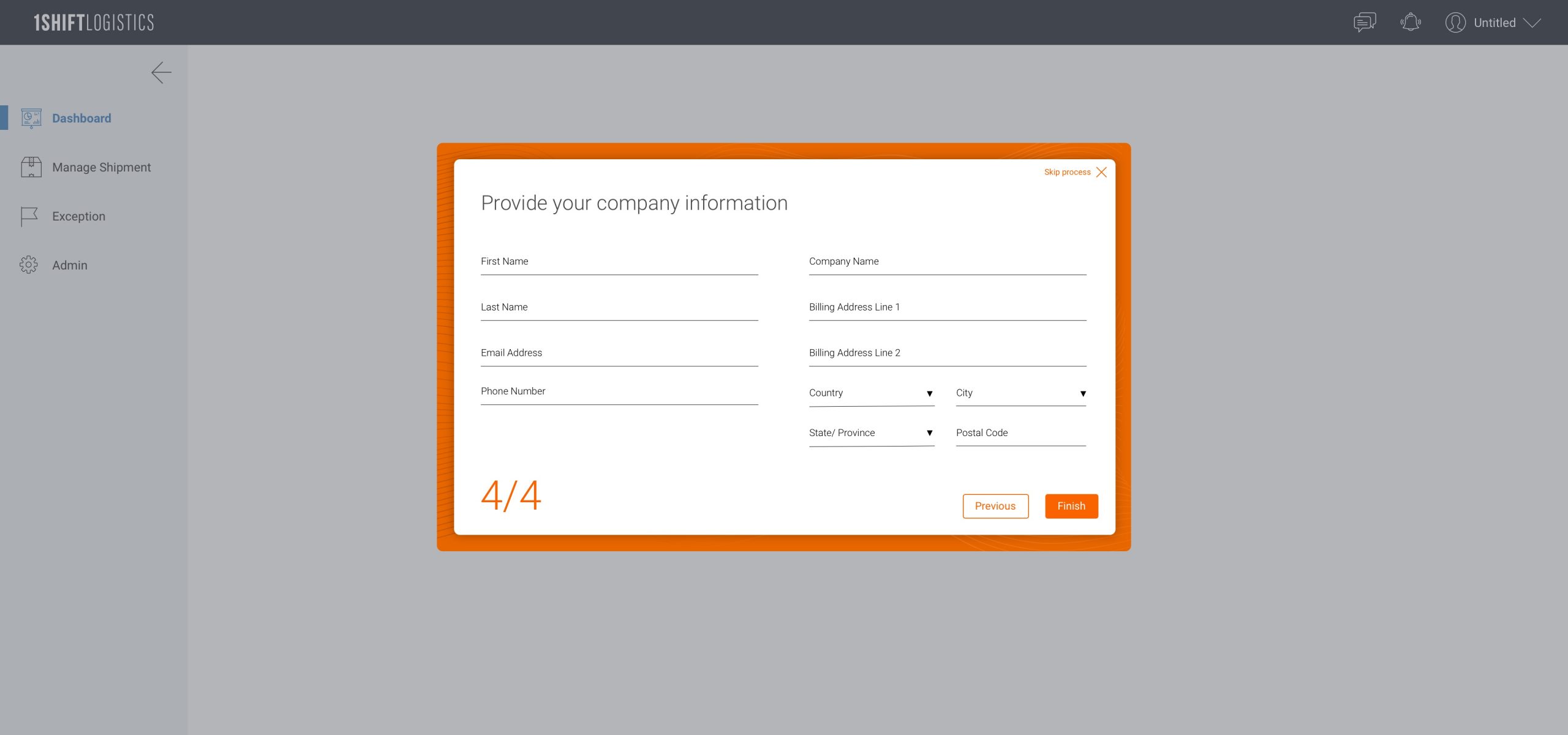This screenshot has height=735, width=1568.
Task: Click the Exception sidebar icon
Action: click(29, 215)
